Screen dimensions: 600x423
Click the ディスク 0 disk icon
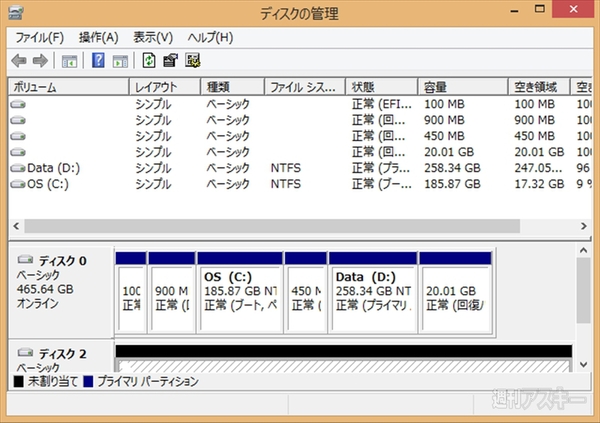click(25, 260)
